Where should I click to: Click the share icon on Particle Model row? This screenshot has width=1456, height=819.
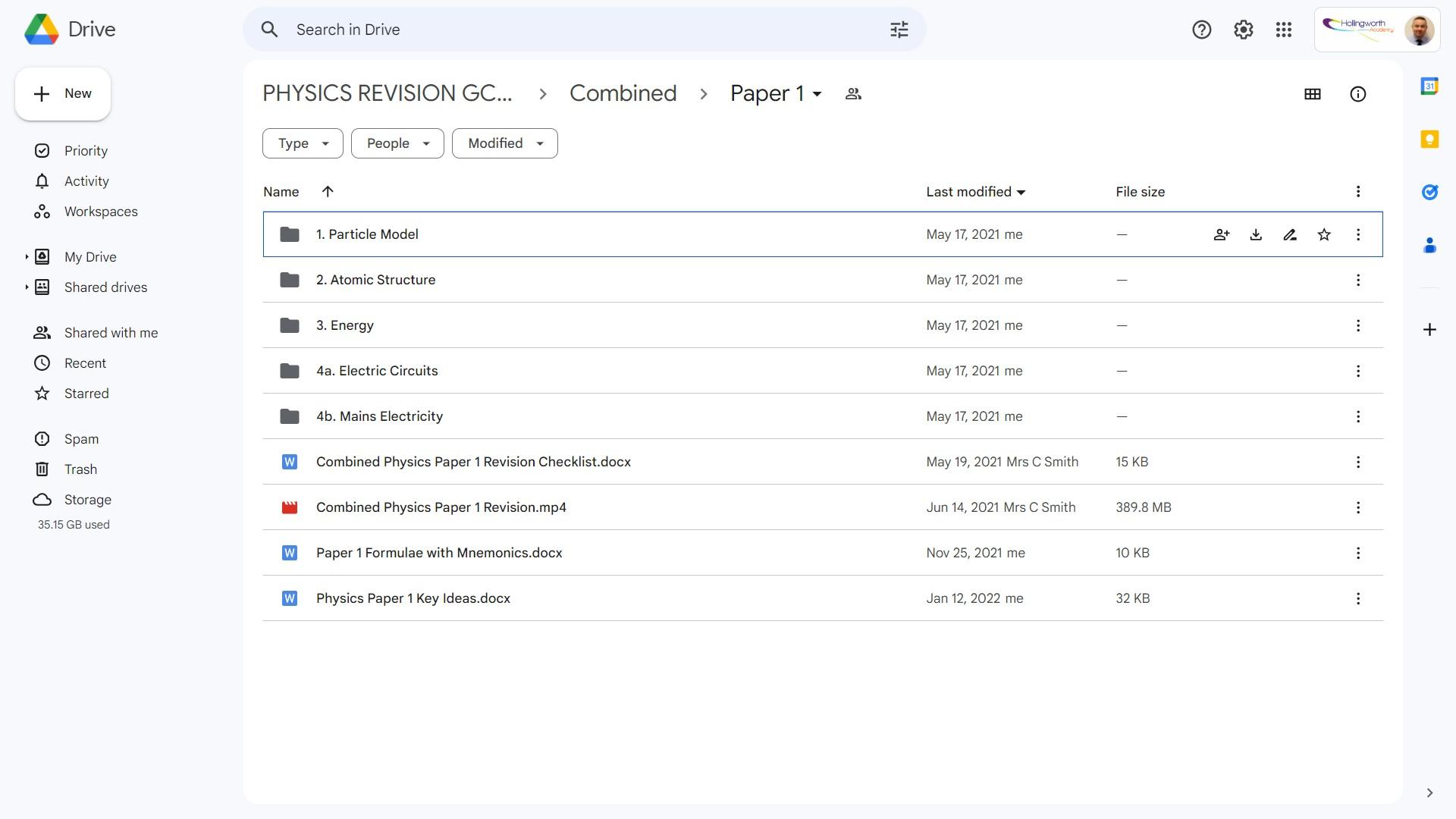pyautogui.click(x=1221, y=234)
